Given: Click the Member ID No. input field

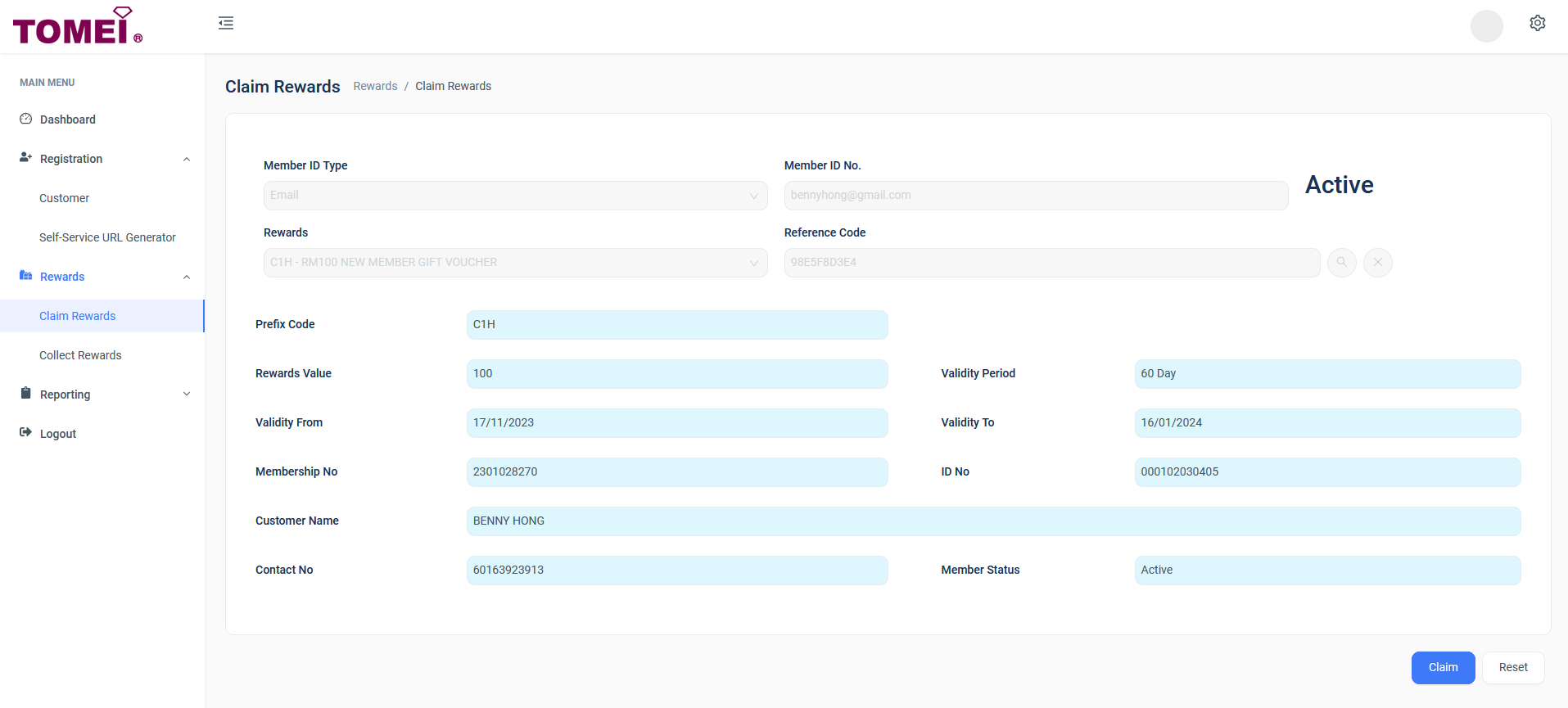Looking at the screenshot, I should (1035, 196).
